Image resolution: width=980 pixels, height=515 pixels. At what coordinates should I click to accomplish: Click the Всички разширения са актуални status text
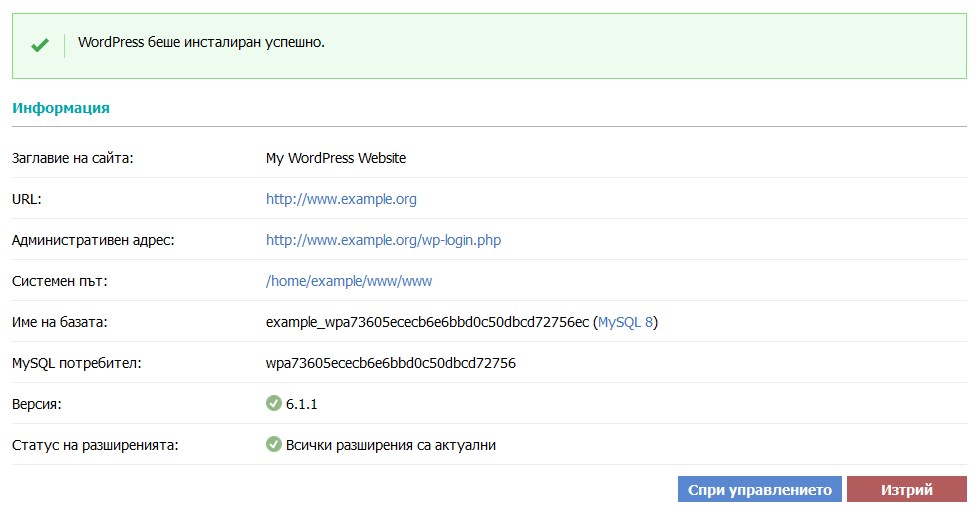391,445
